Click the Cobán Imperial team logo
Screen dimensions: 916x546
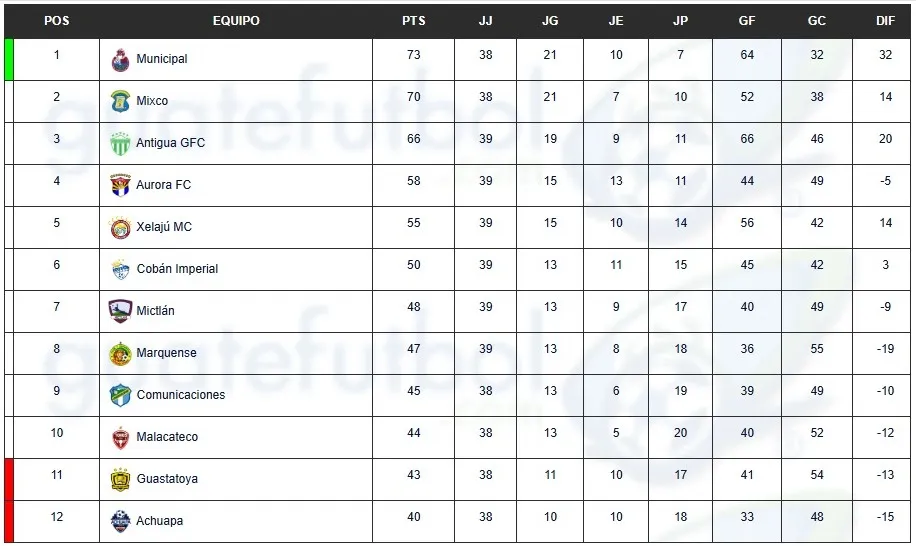coord(120,270)
